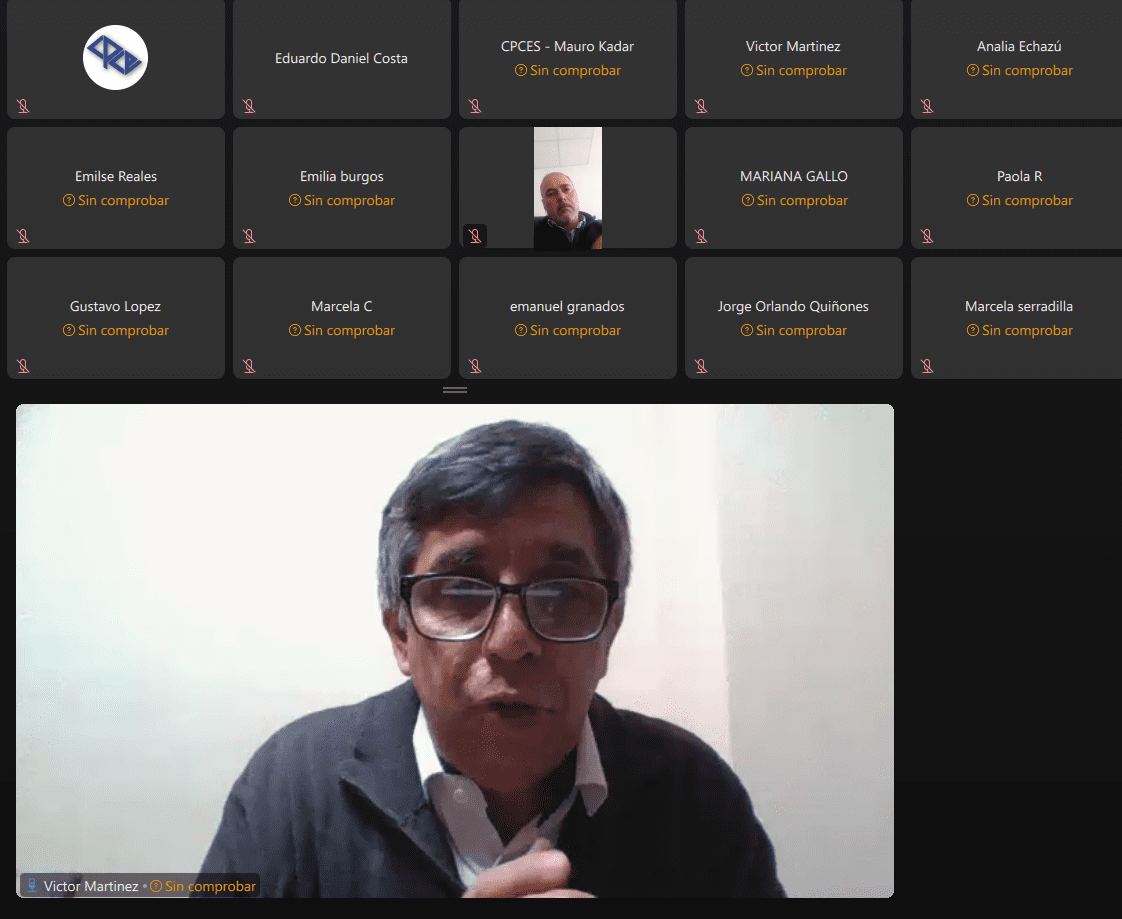The image size is (1122, 919).
Task: Click active microphone icon in main video label
Action: point(31,885)
